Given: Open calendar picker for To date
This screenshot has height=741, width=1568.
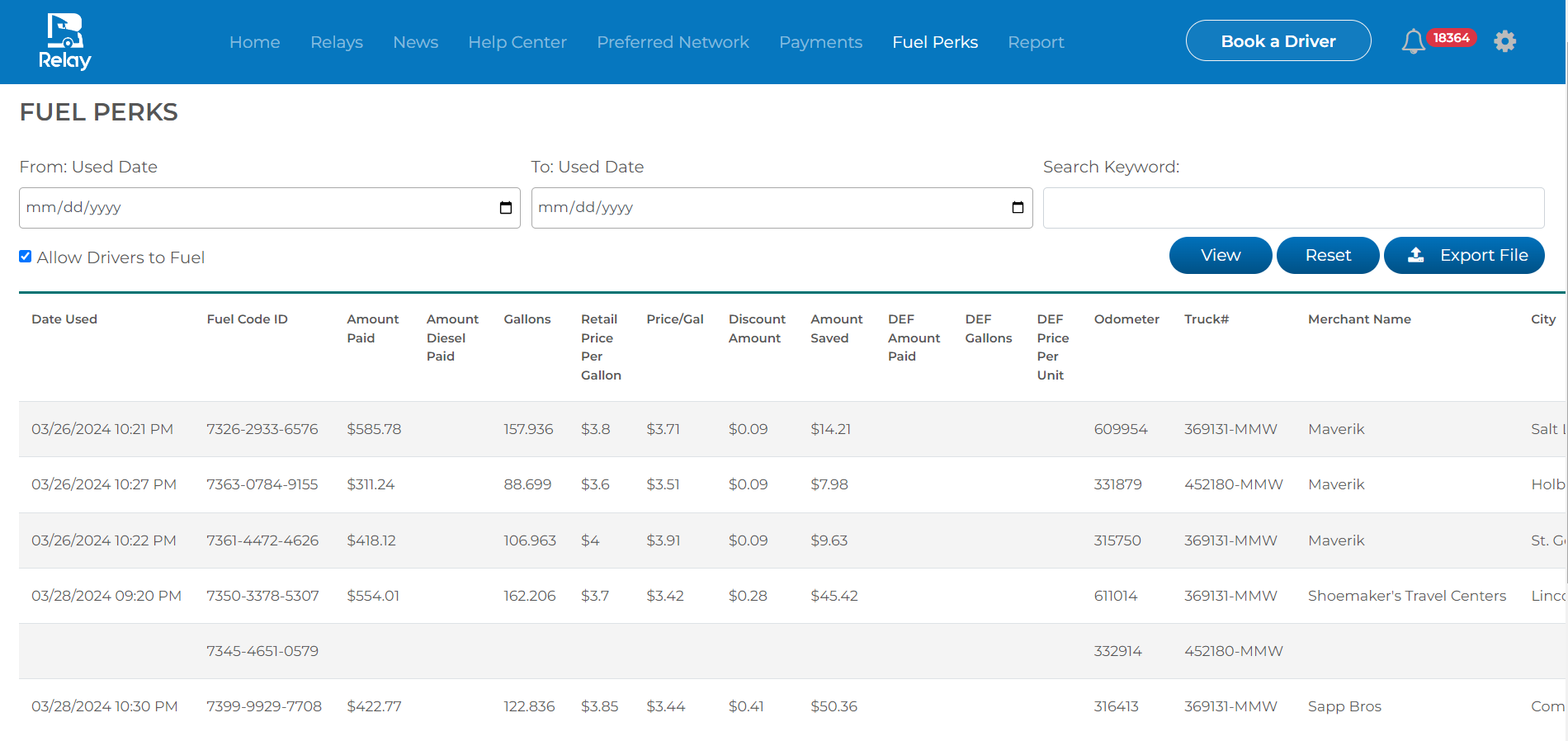Looking at the screenshot, I should (x=1018, y=208).
